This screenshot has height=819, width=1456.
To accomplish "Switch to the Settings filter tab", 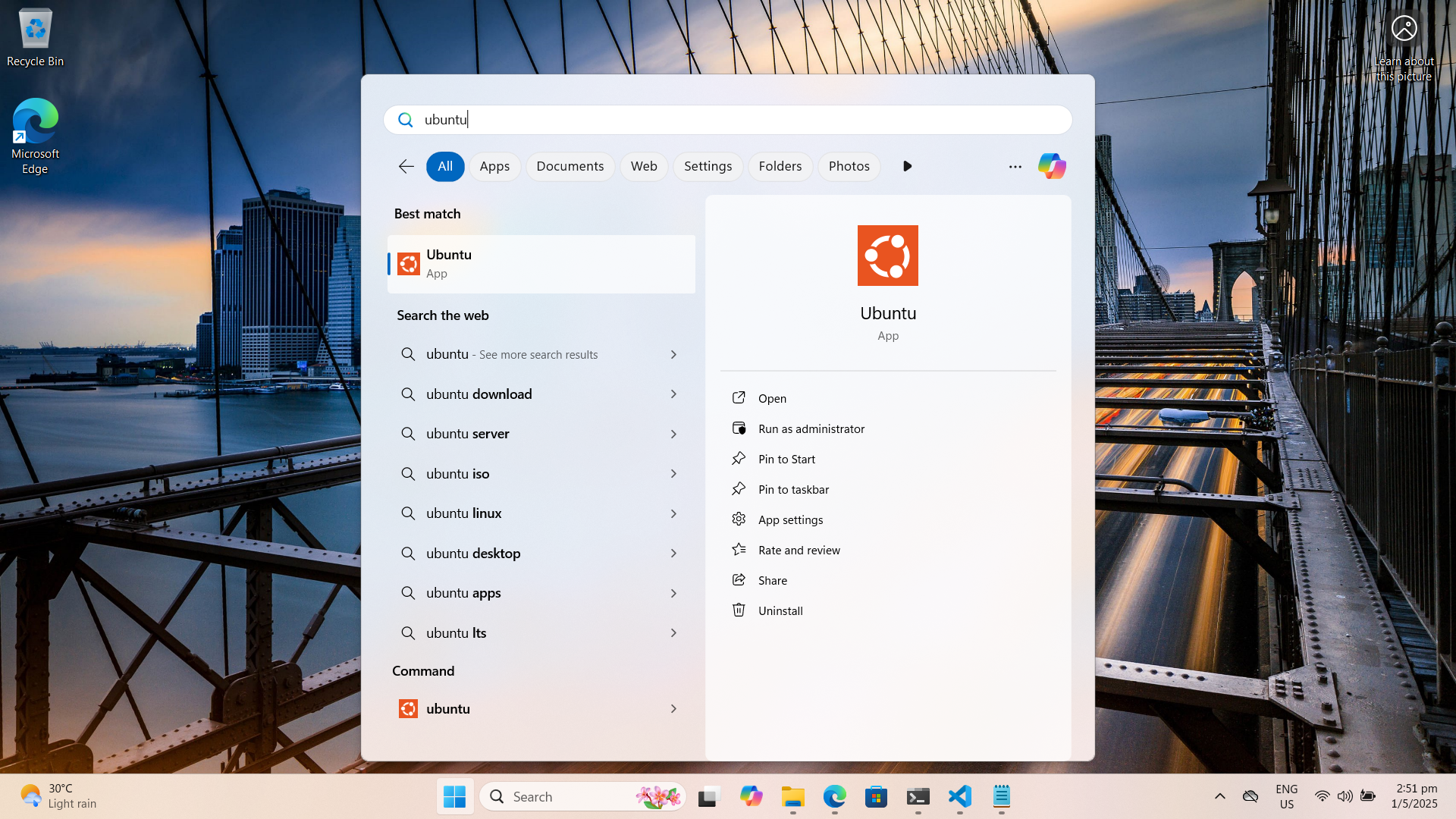I will (x=708, y=166).
